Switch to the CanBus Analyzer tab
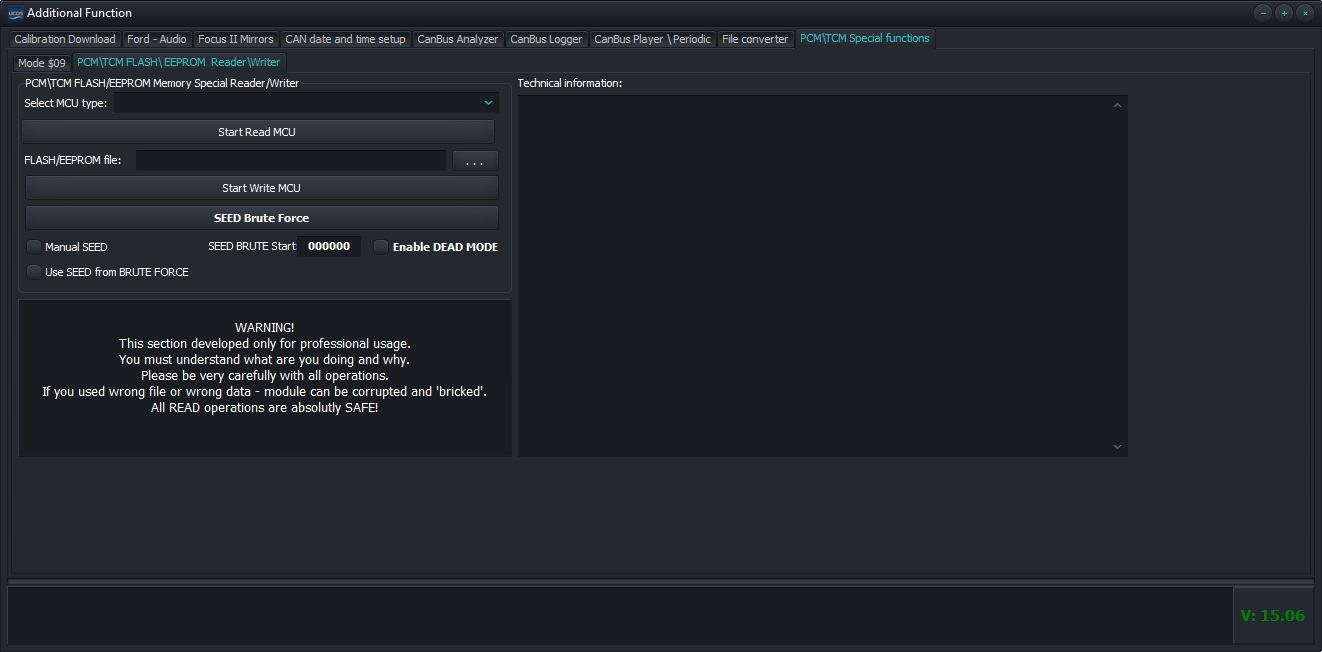 (x=457, y=39)
